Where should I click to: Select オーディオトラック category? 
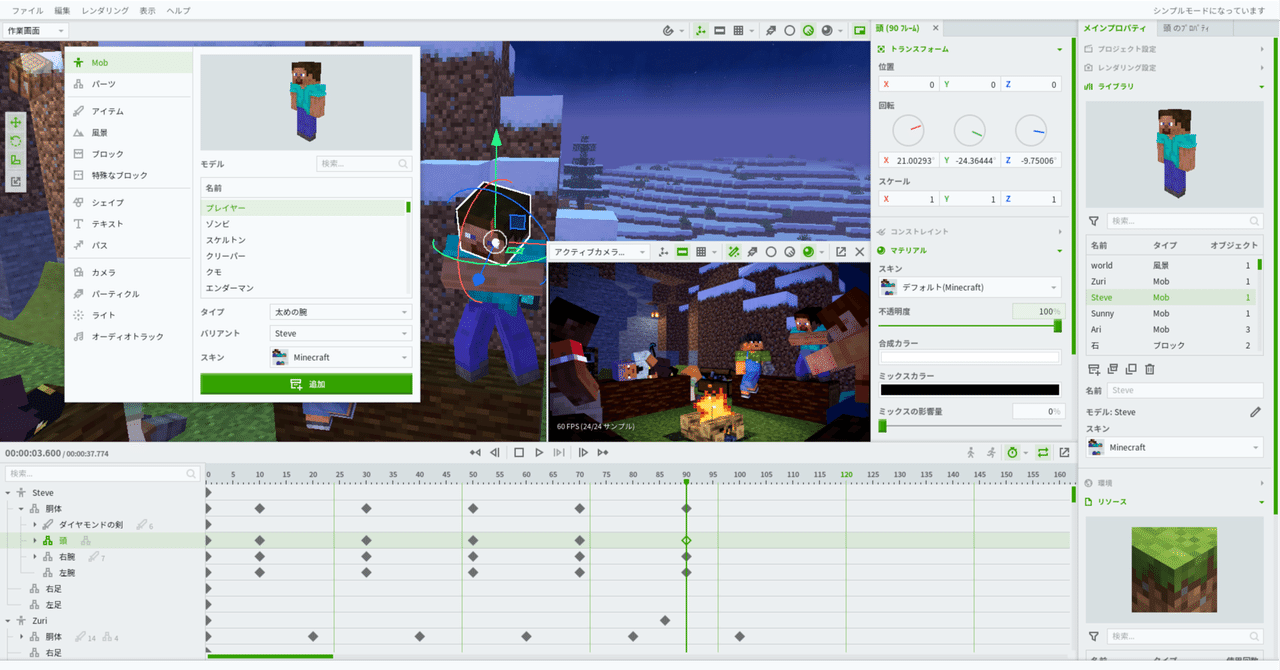(128, 337)
